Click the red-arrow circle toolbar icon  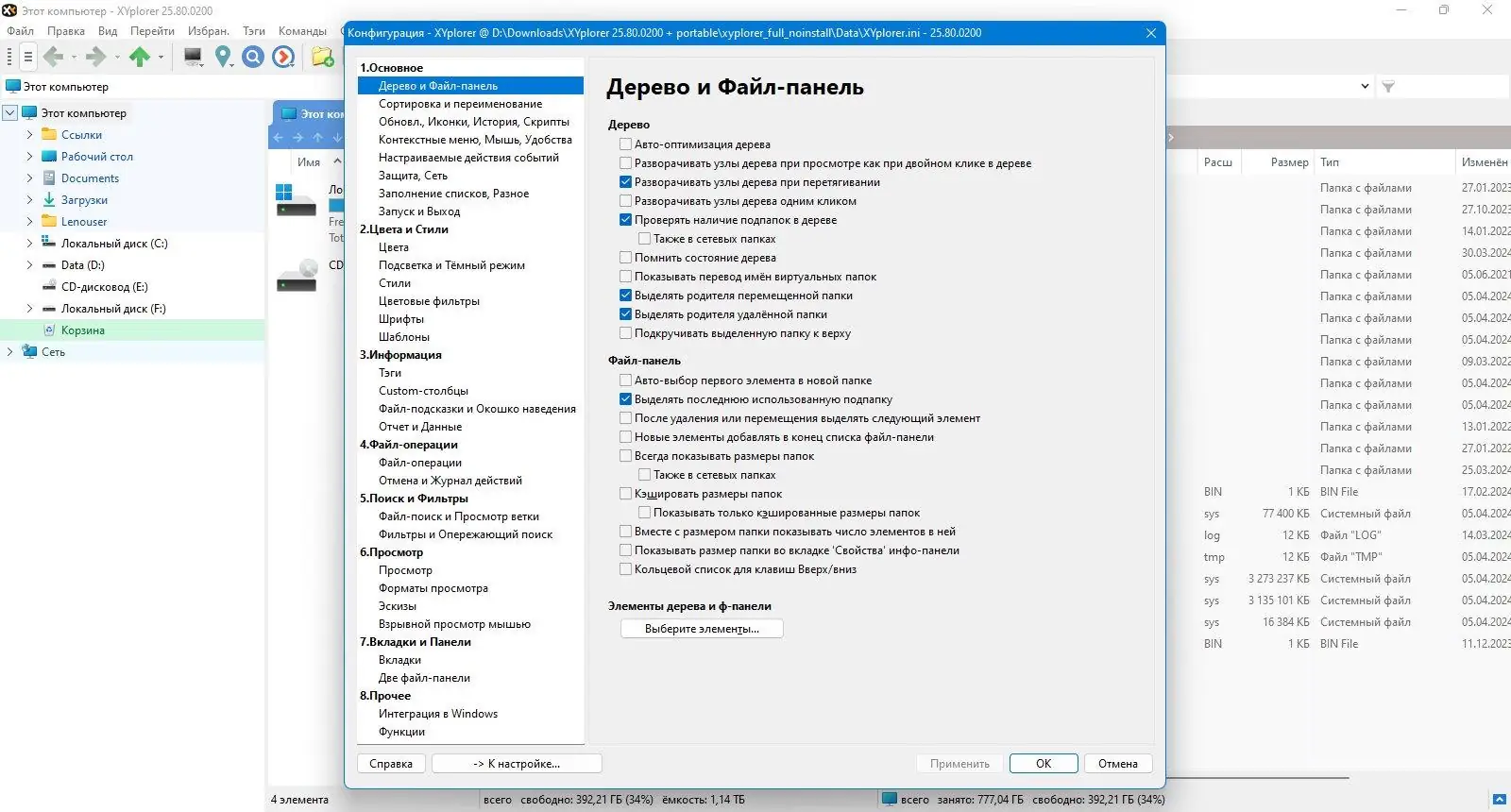(x=283, y=58)
